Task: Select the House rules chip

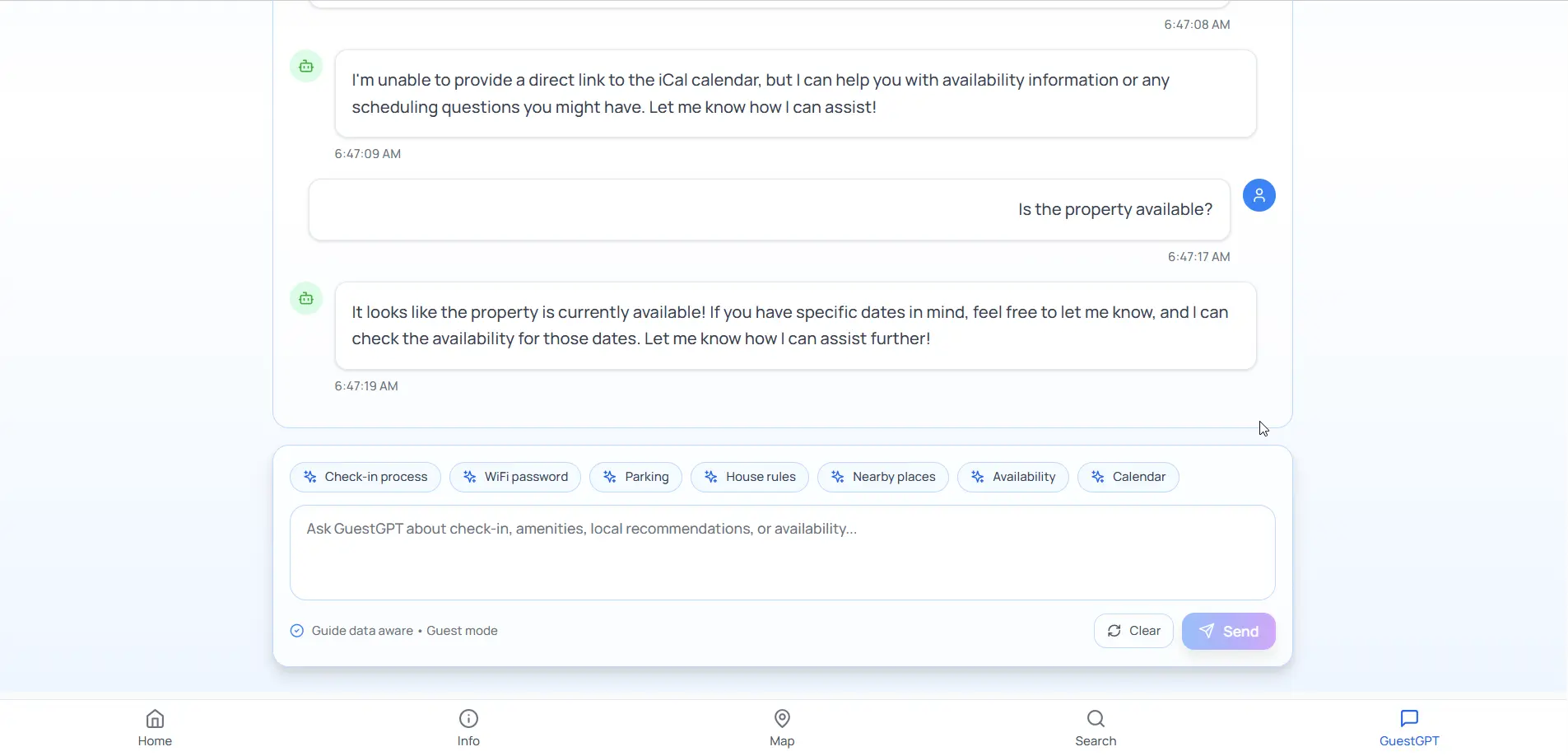Action: coord(750,477)
